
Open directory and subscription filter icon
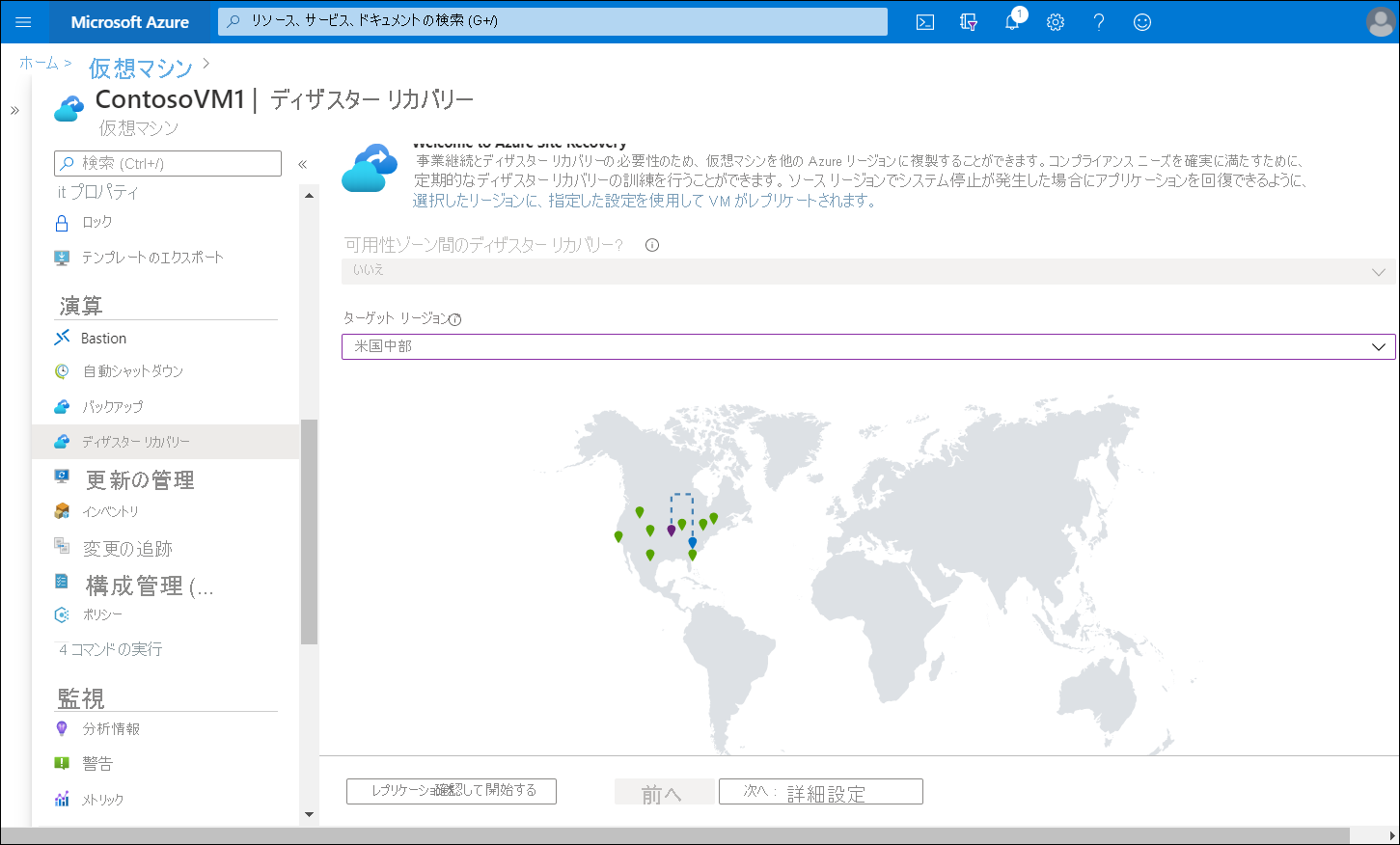click(x=969, y=22)
